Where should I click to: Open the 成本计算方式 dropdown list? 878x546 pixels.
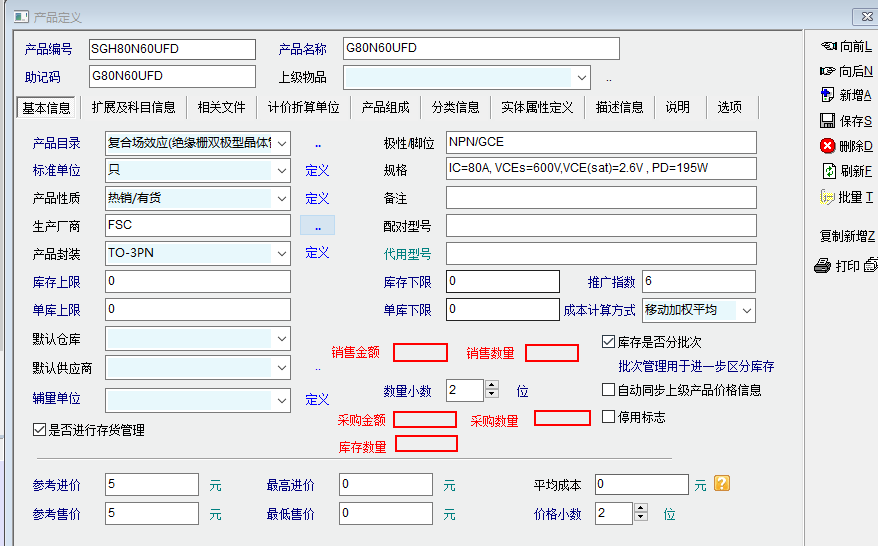[745, 310]
